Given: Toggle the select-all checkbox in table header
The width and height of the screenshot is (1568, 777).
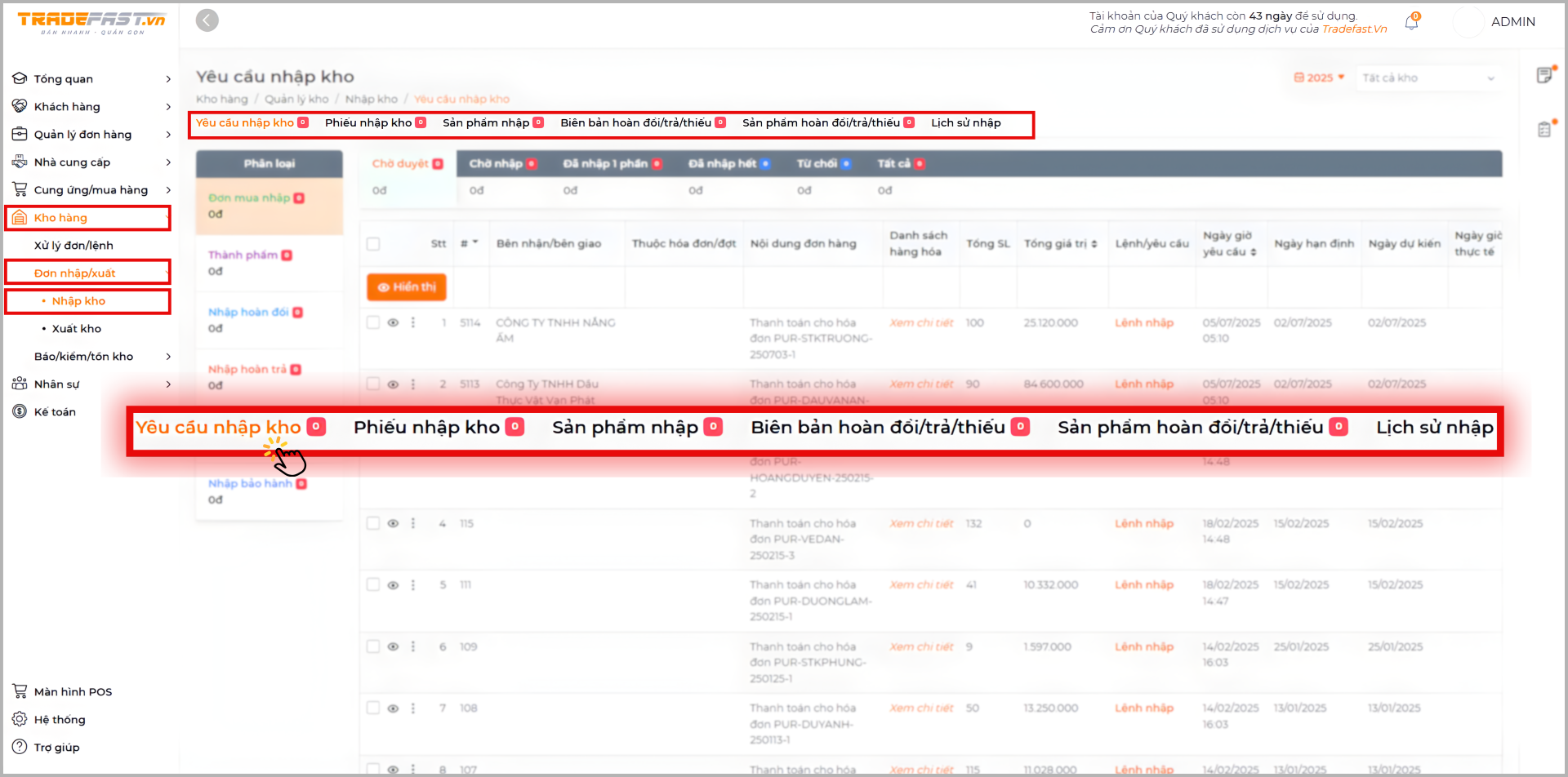Looking at the screenshot, I should click(x=373, y=244).
